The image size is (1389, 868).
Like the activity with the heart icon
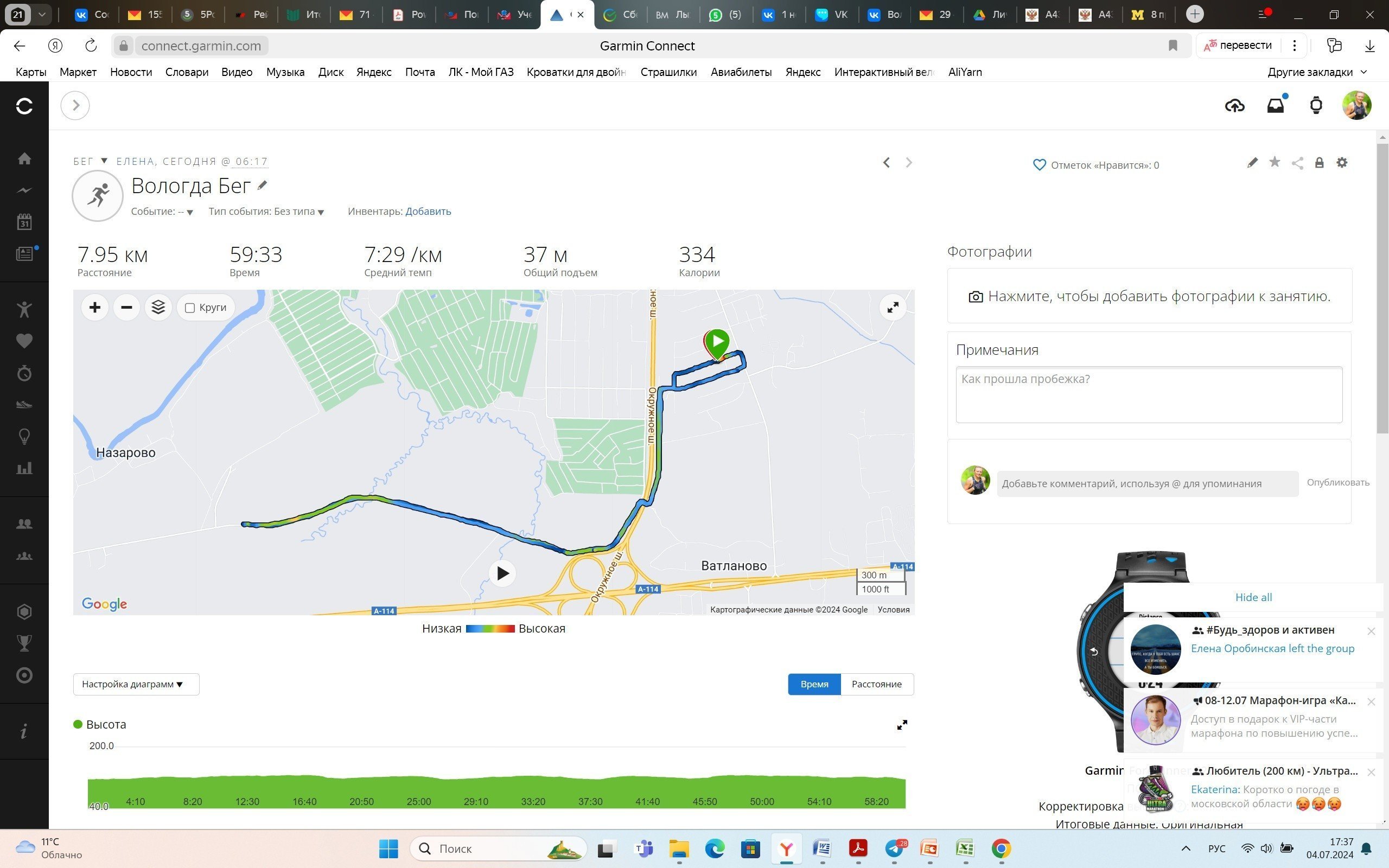tap(1039, 165)
